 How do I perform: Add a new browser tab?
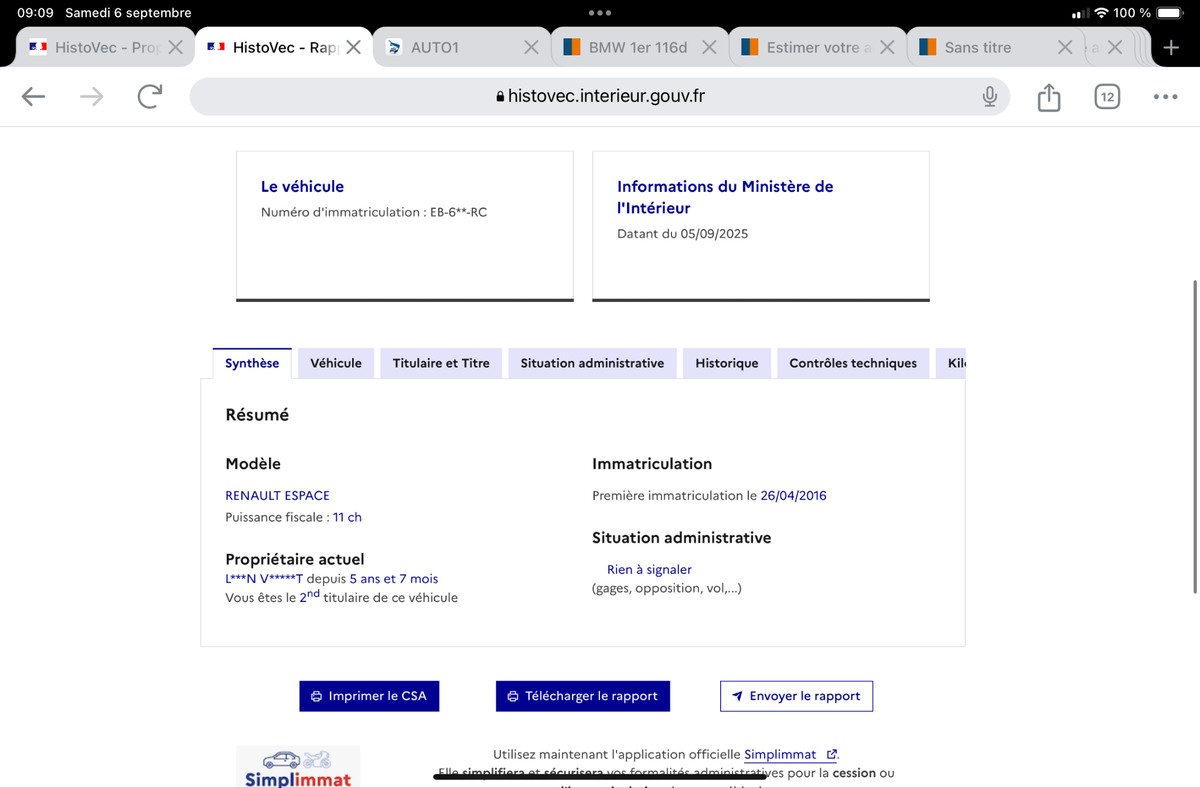tap(1171, 47)
